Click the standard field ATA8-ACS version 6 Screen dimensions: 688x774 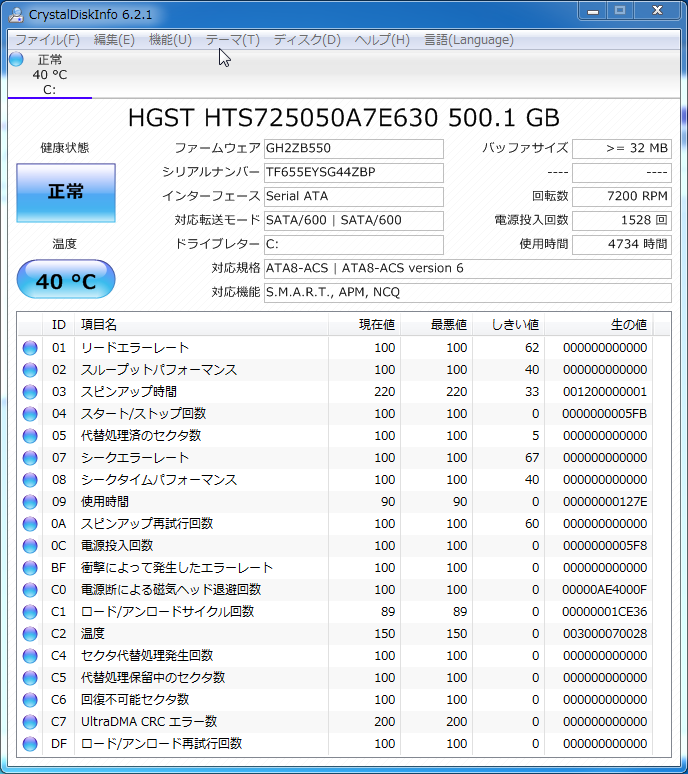pos(467,269)
